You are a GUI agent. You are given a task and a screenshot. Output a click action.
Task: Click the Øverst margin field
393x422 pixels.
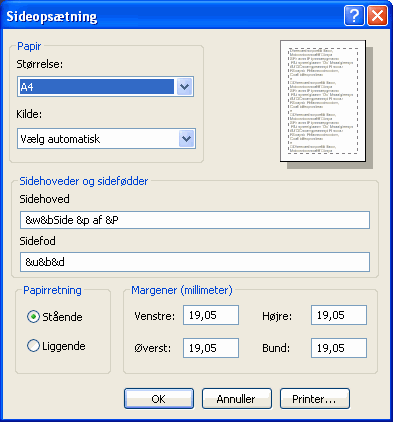tap(211, 348)
